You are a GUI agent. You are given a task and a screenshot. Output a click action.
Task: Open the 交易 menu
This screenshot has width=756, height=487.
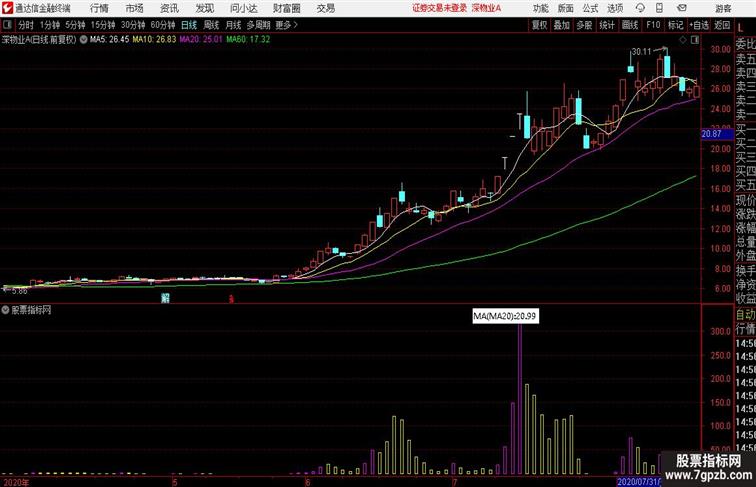325,8
